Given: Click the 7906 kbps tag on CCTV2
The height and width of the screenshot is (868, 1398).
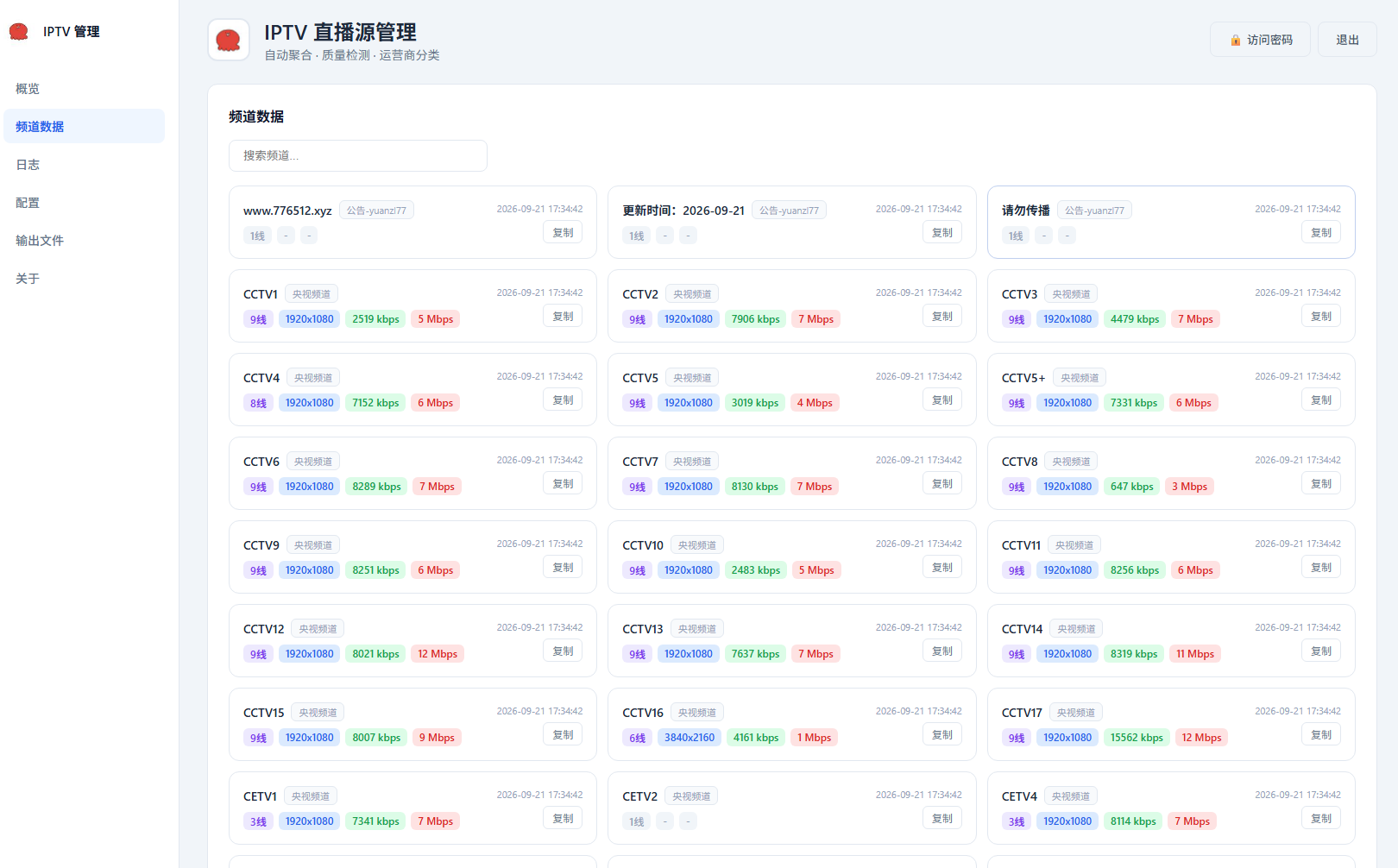Looking at the screenshot, I should [x=756, y=319].
